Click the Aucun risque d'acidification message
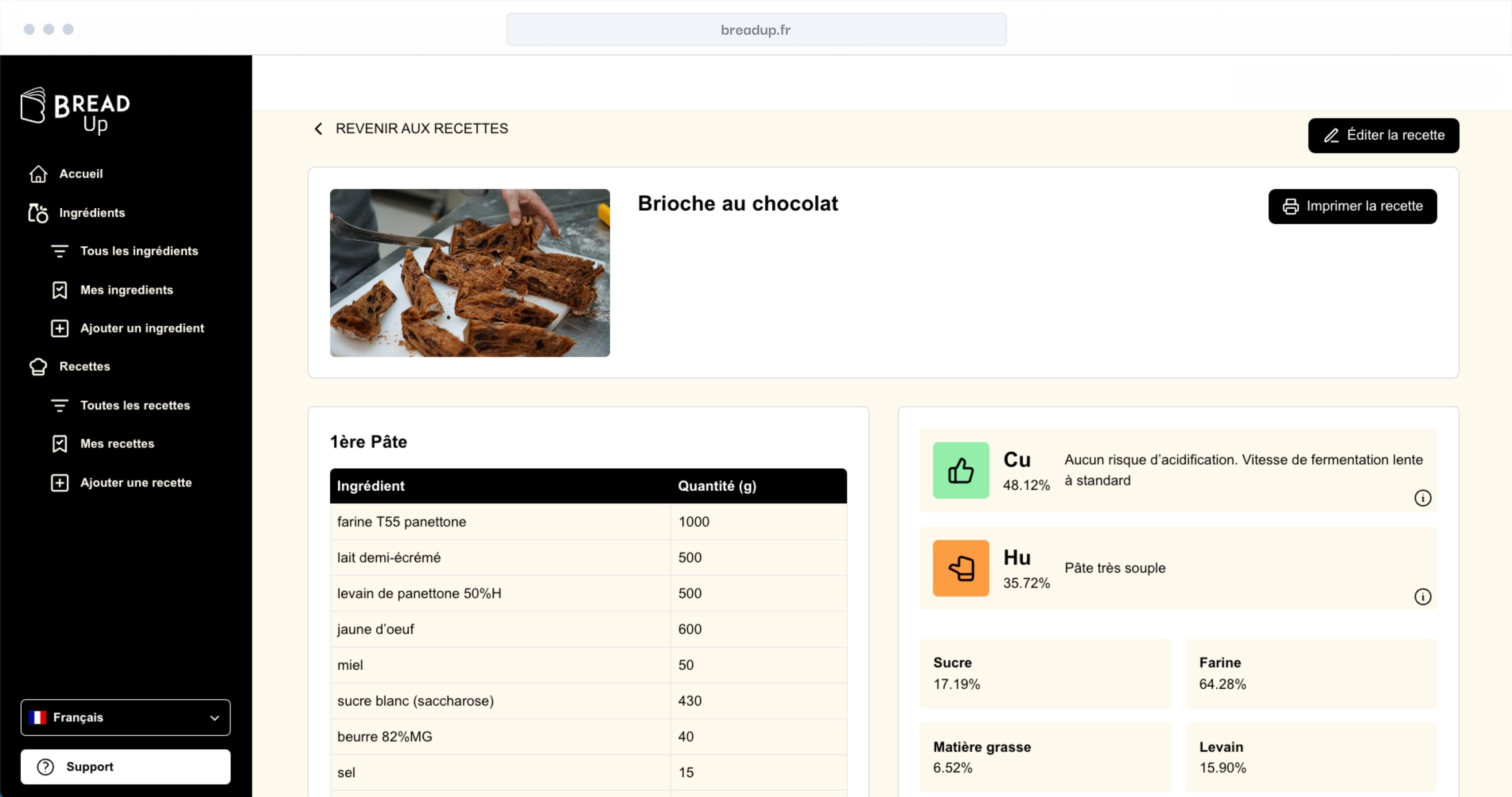The image size is (1512, 797). click(x=1243, y=470)
